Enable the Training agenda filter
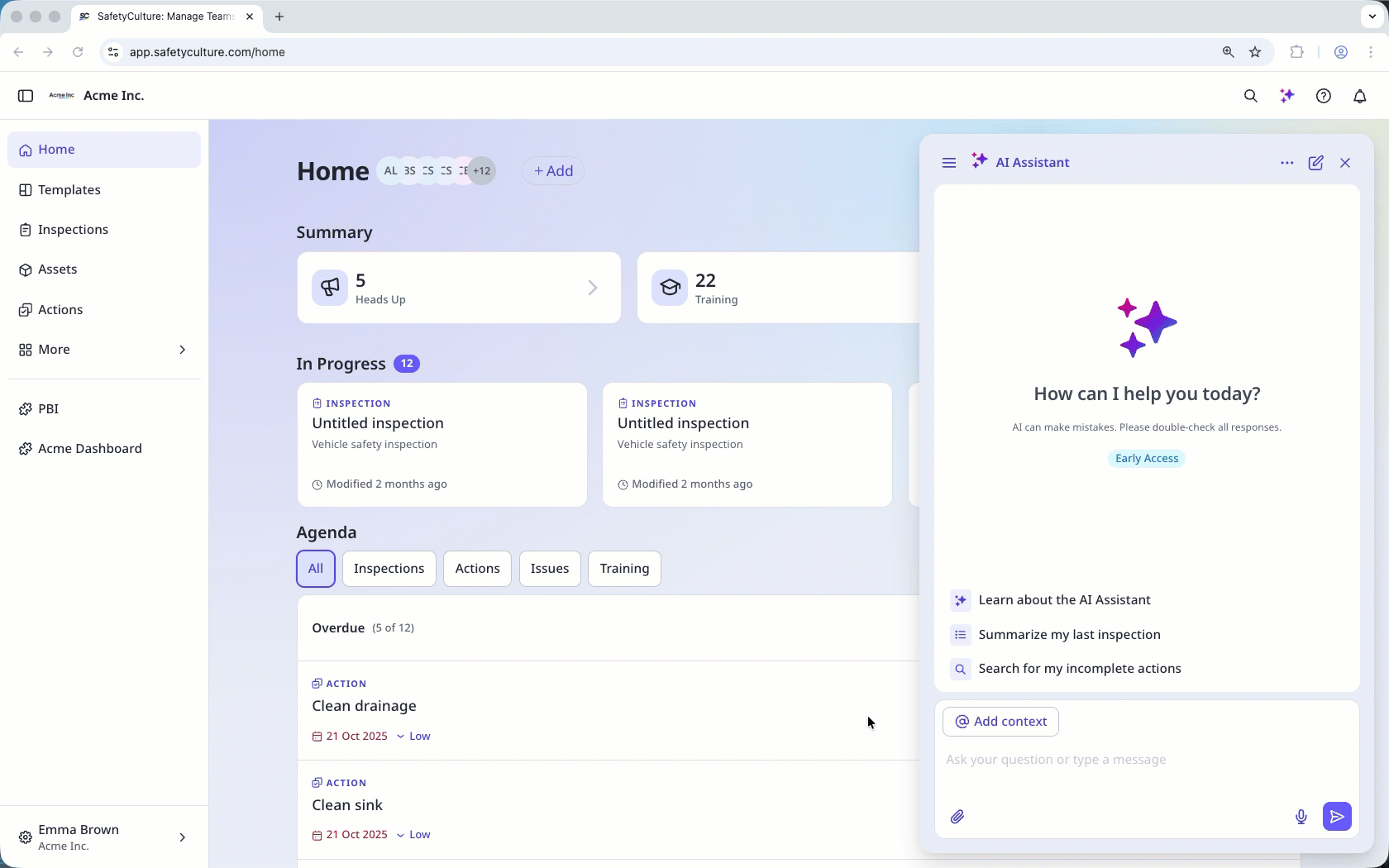 (623, 568)
